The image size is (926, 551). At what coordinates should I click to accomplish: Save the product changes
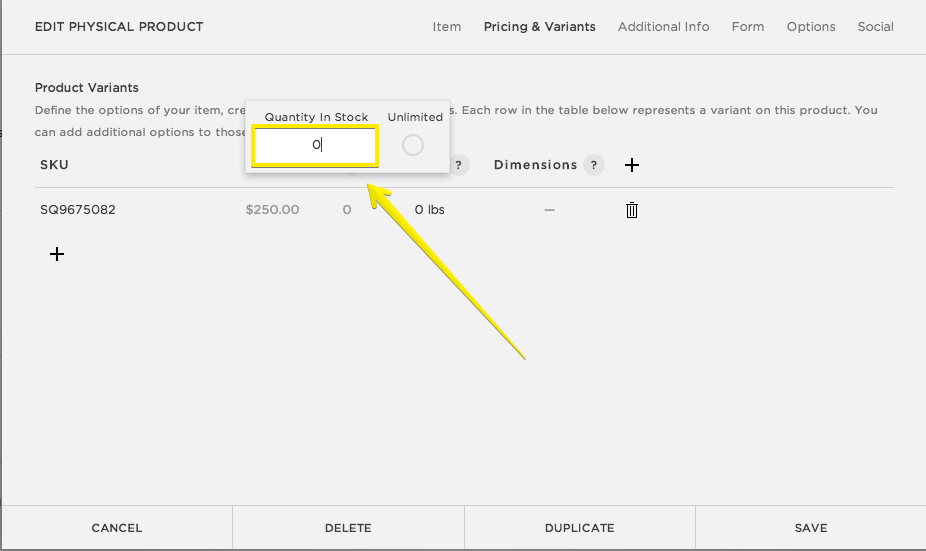coord(810,528)
